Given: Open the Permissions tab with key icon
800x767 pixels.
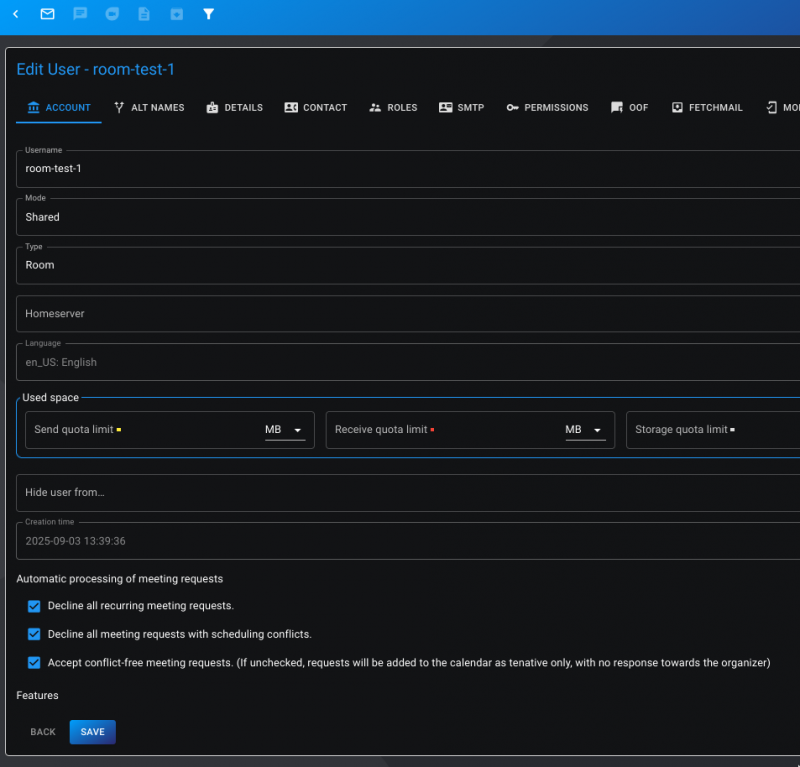Looking at the screenshot, I should pyautogui.click(x=547, y=108).
